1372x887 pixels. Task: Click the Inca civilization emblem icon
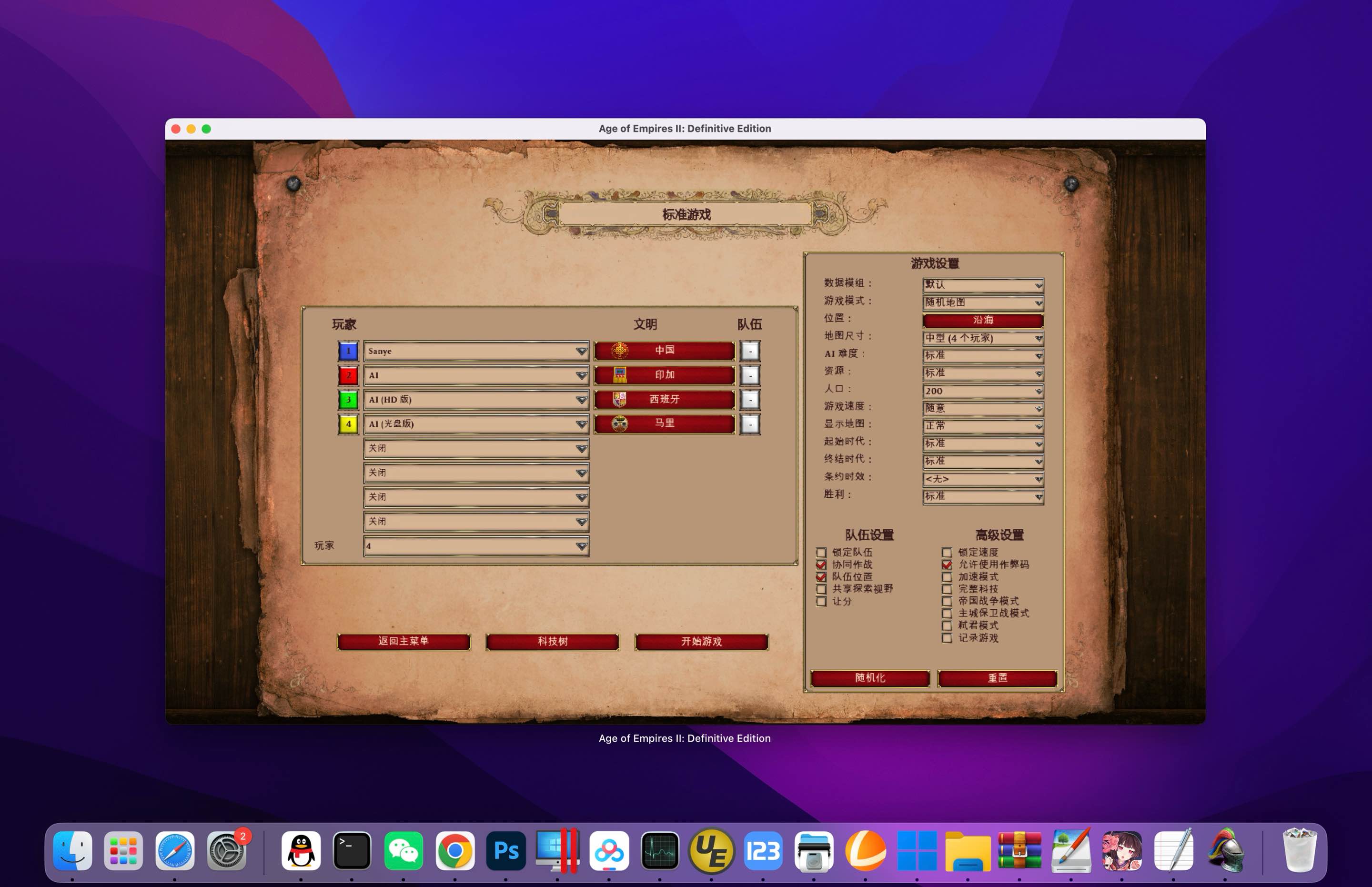pyautogui.click(x=619, y=375)
